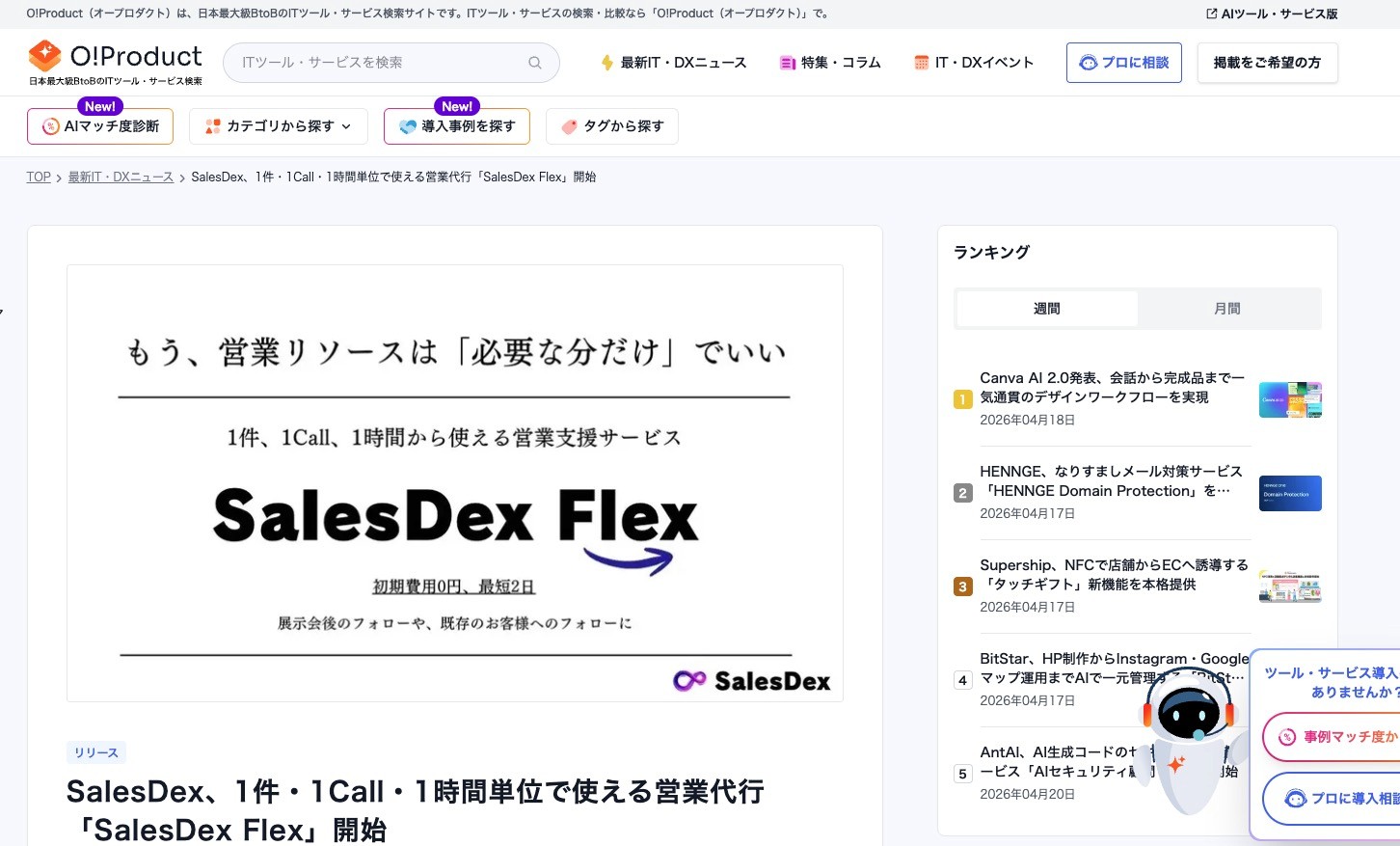The image size is (1400, 846).
Task: Click the date 2026年04月18日
Action: pos(1027,421)
